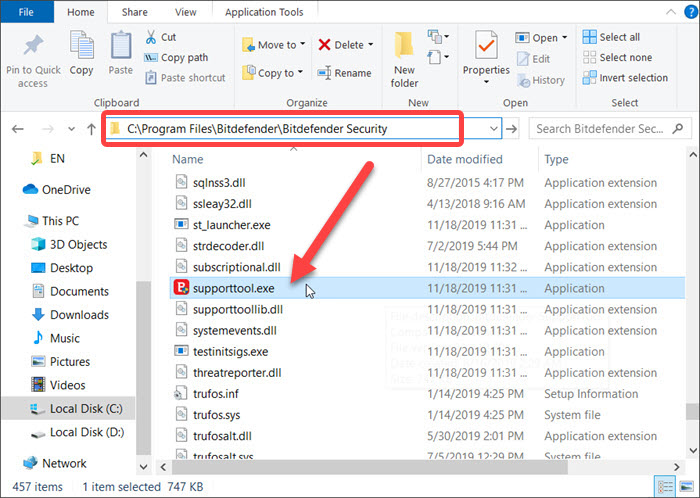Click the Edit ribbon button
The image size is (700, 498).
coord(533,59)
